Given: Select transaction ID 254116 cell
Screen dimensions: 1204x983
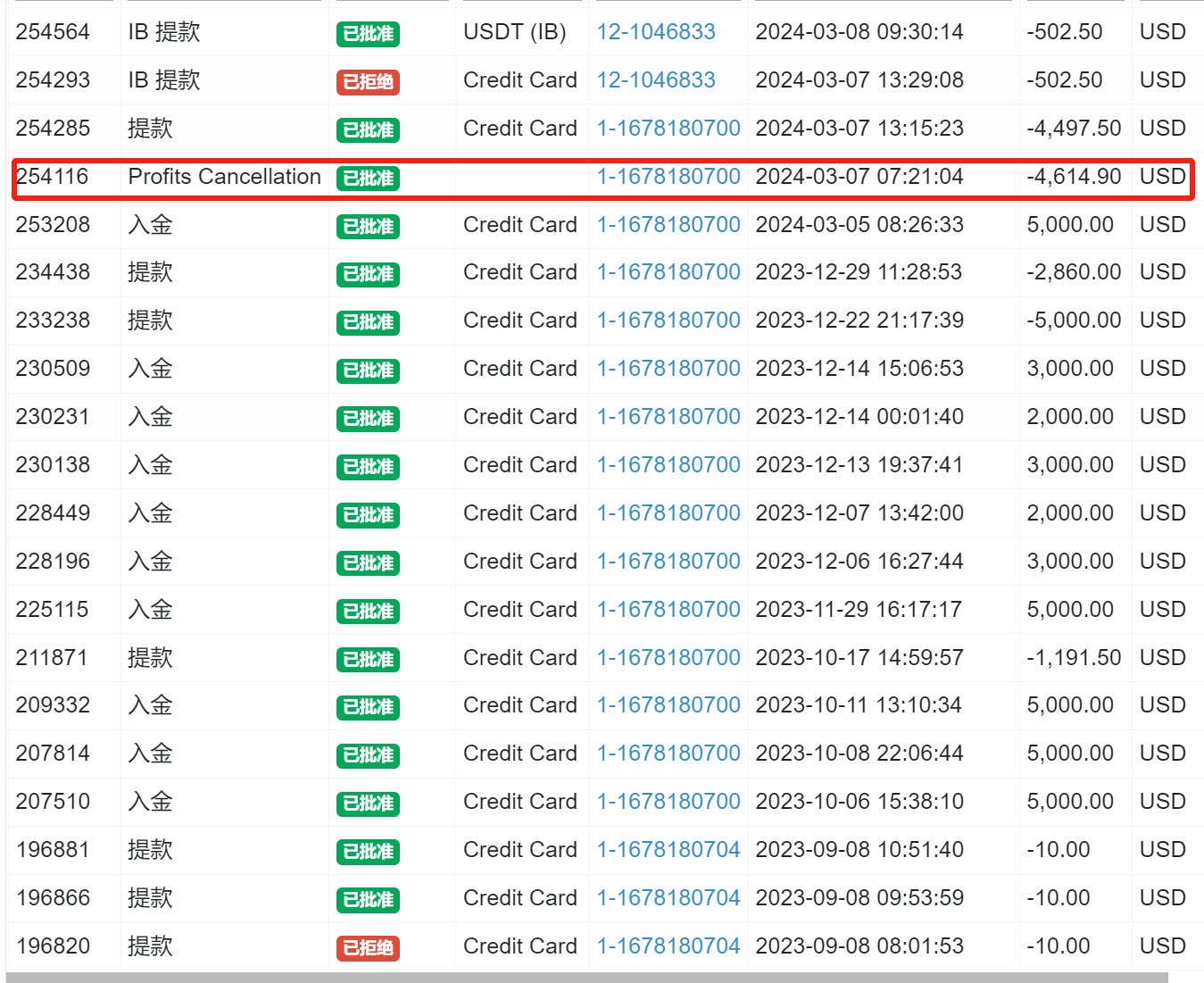Looking at the screenshot, I should tap(53, 177).
